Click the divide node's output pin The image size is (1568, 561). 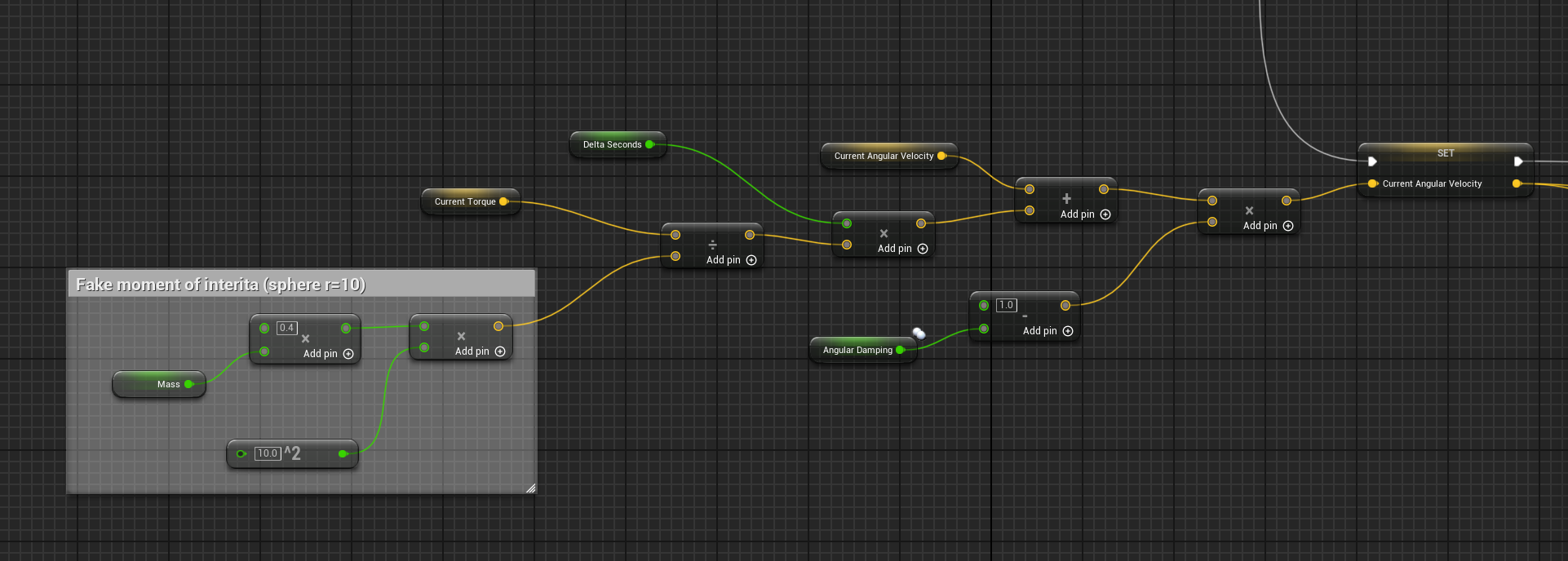749,235
